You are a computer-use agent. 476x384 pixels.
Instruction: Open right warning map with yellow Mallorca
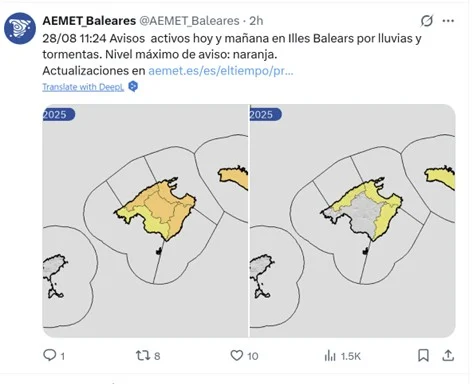point(353,221)
